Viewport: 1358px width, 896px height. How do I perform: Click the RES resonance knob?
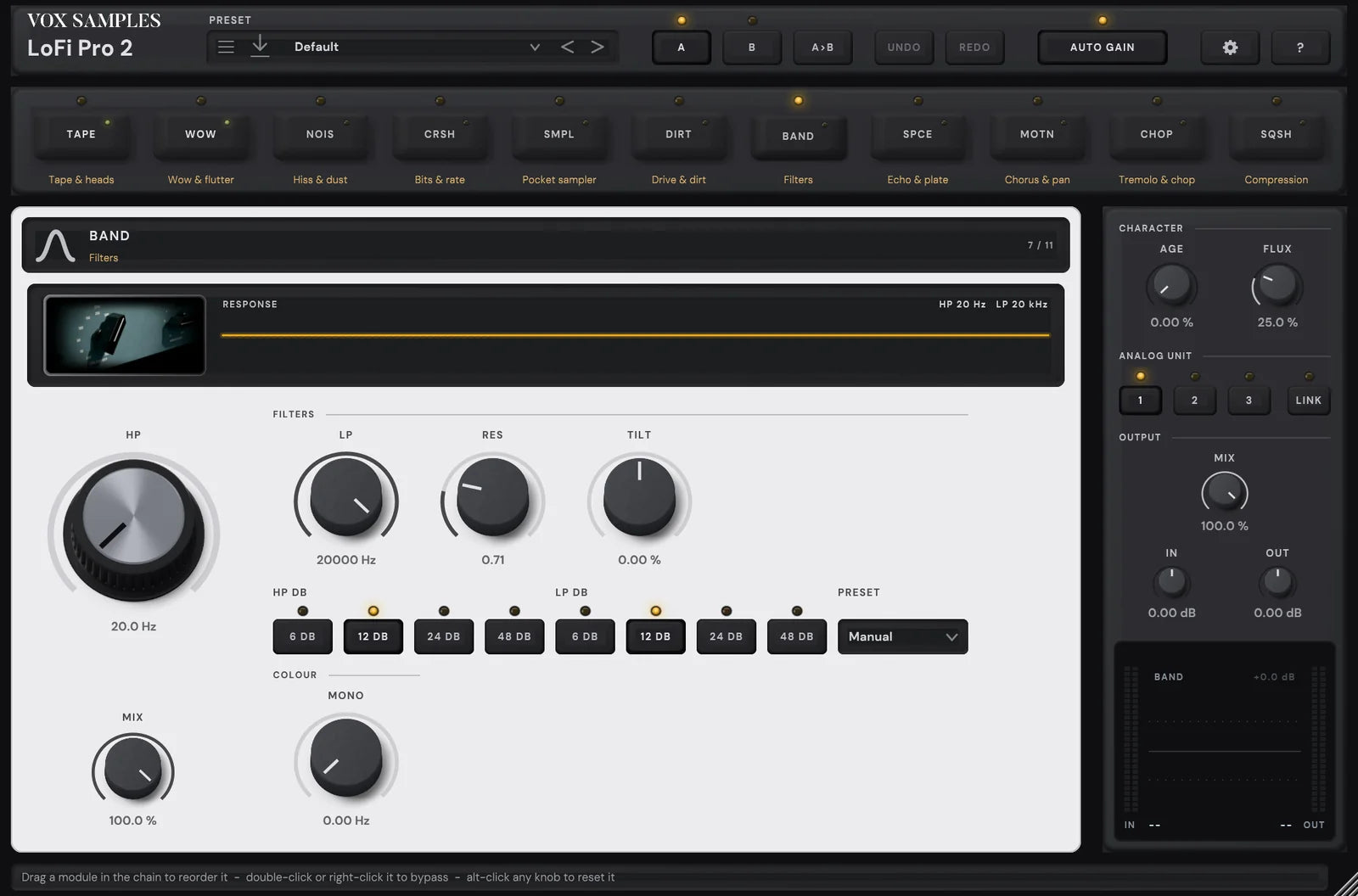click(x=493, y=497)
